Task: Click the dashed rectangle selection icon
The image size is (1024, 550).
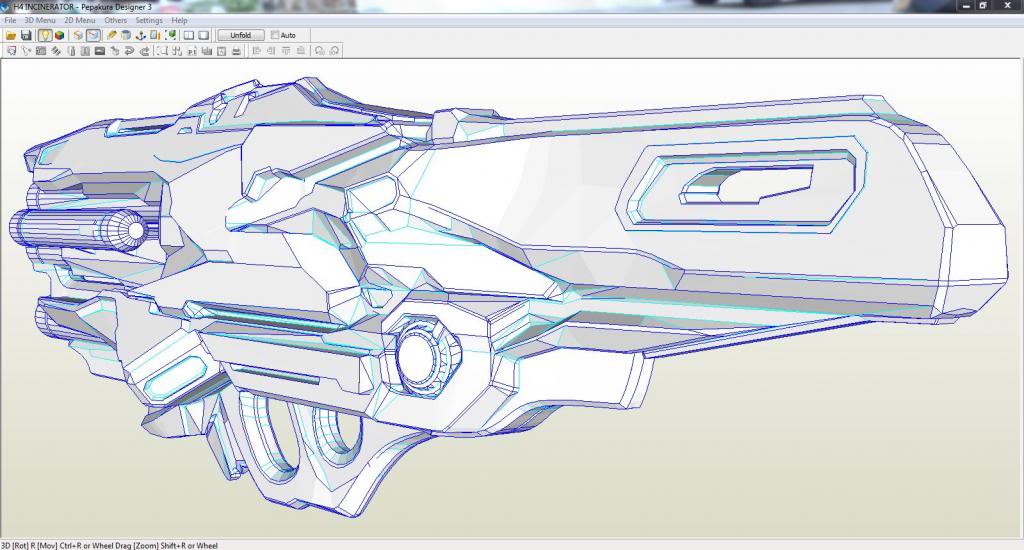Action: coord(162,51)
